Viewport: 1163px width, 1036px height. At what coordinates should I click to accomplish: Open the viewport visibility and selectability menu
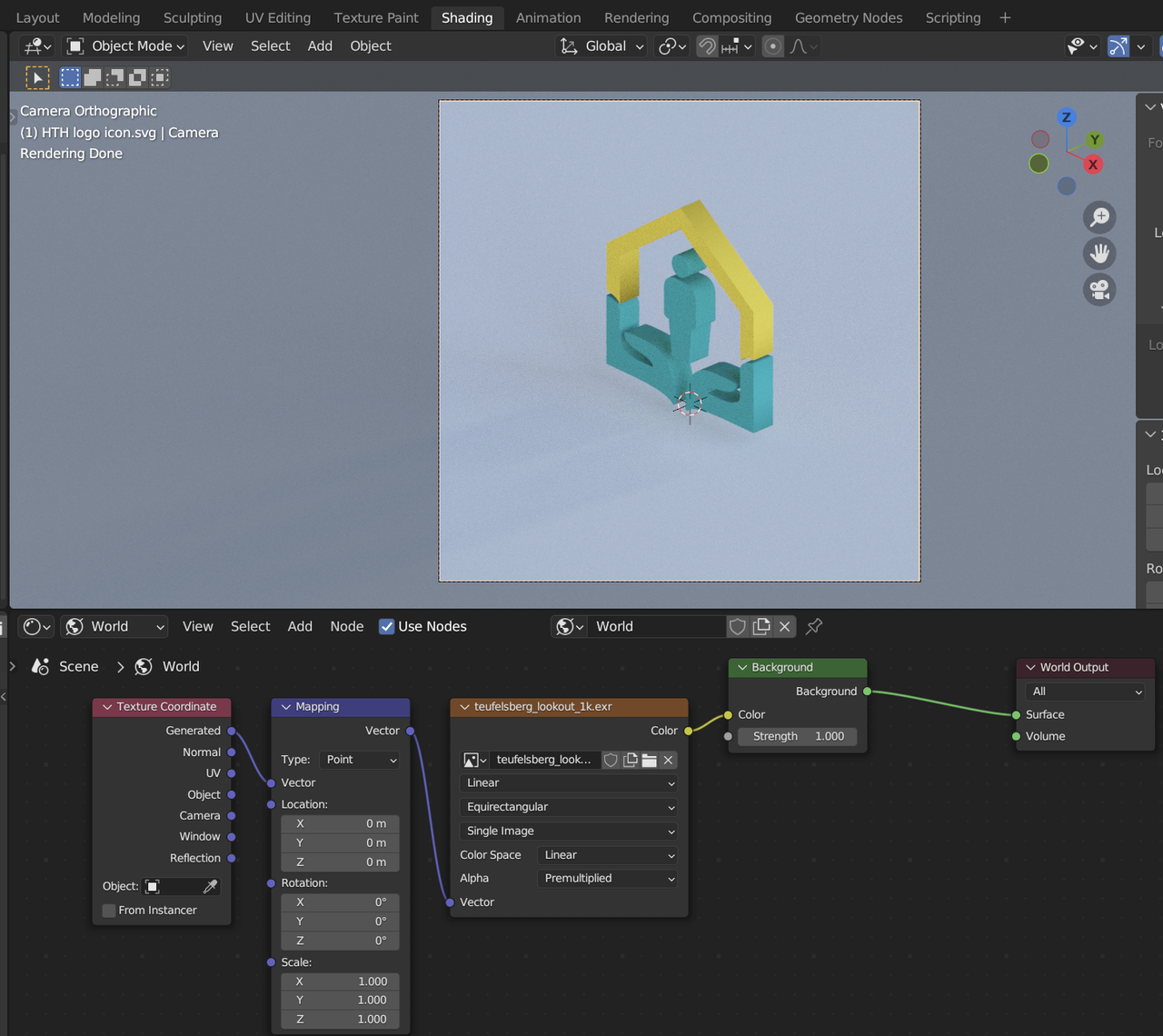[1082, 45]
